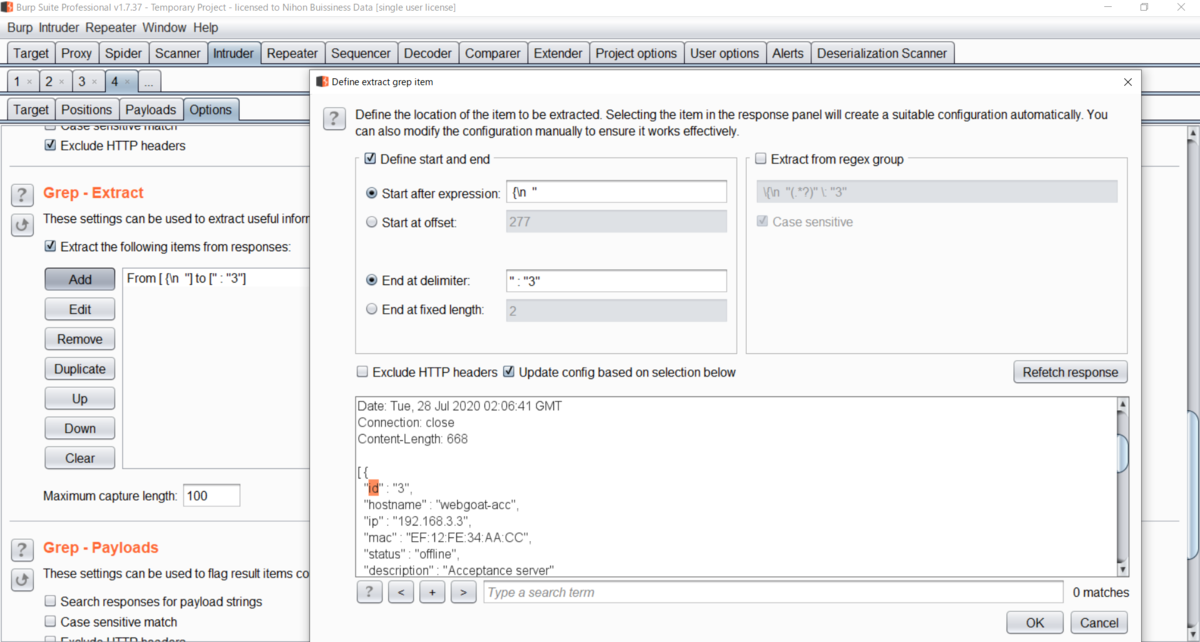Switch to the Decoder tab
1200x642 pixels.
429,53
